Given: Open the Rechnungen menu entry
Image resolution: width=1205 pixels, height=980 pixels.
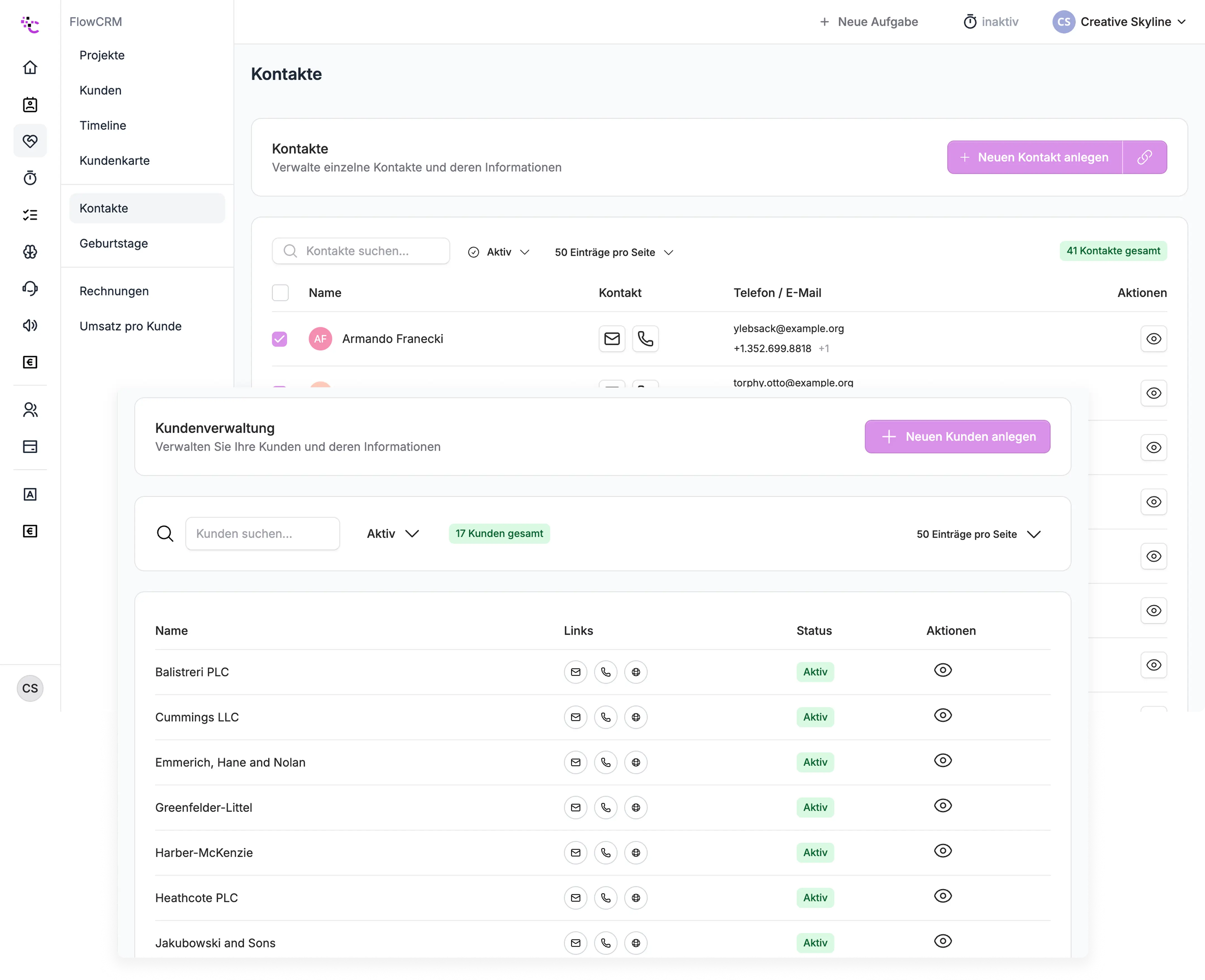Looking at the screenshot, I should pos(114,291).
